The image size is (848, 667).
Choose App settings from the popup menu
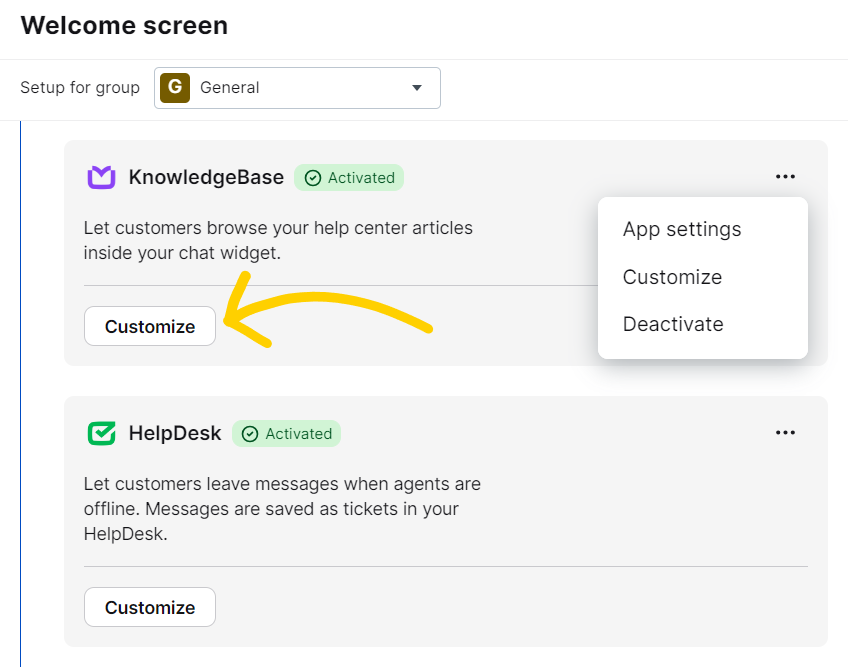(682, 229)
